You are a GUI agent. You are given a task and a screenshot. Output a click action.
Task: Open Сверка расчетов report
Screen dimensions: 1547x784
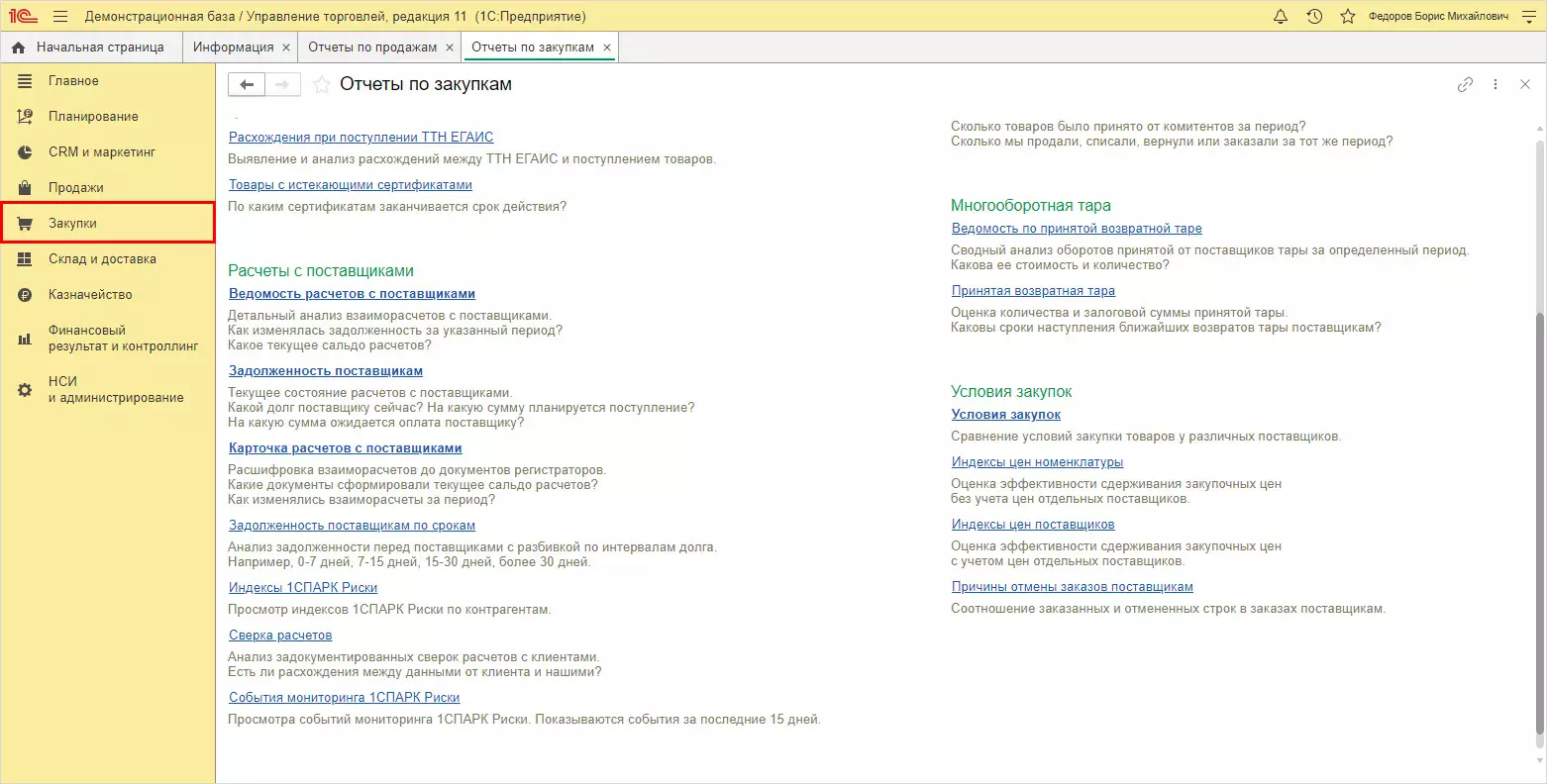(280, 636)
